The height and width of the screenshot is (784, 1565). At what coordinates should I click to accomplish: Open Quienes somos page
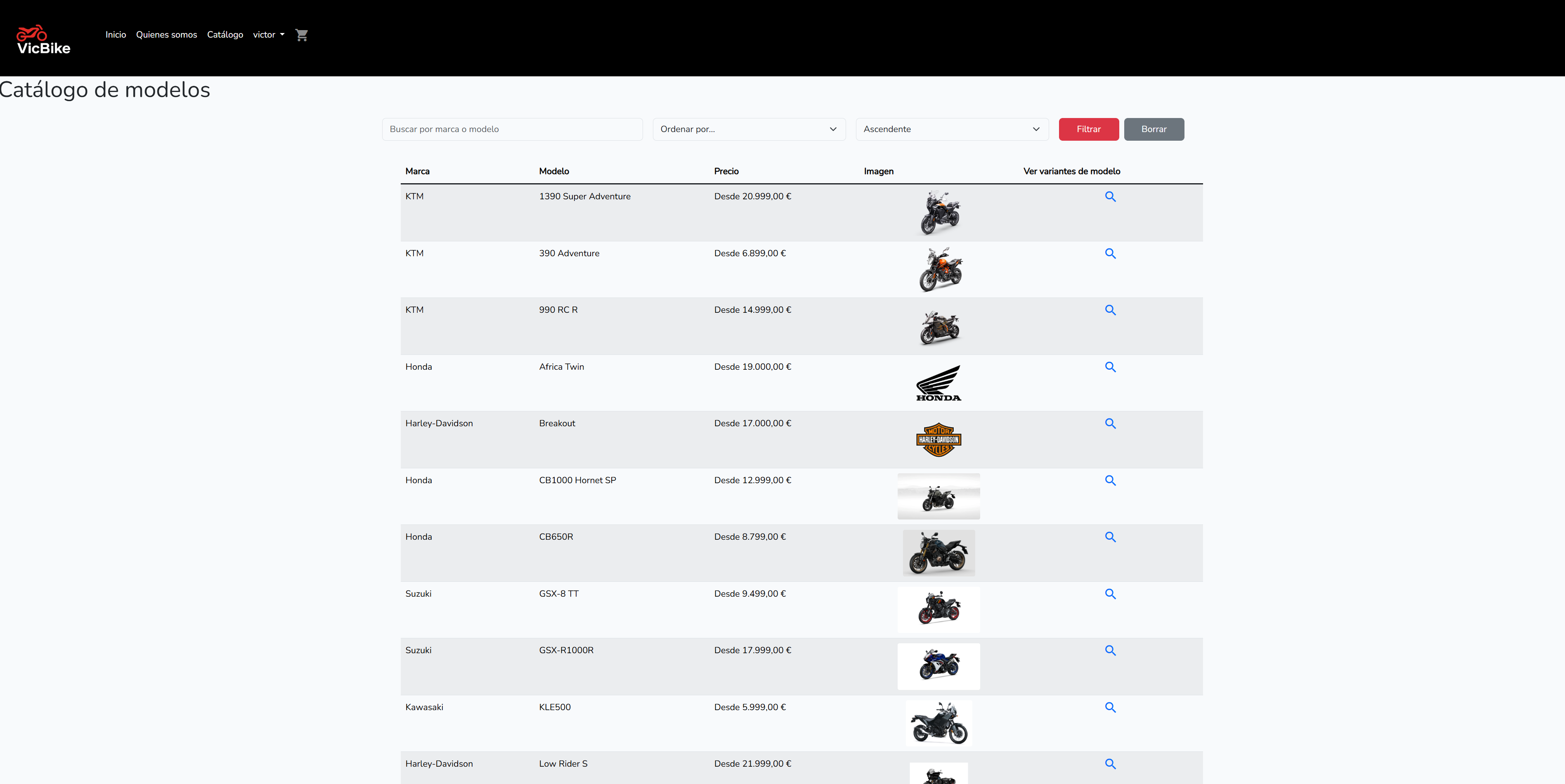[166, 35]
